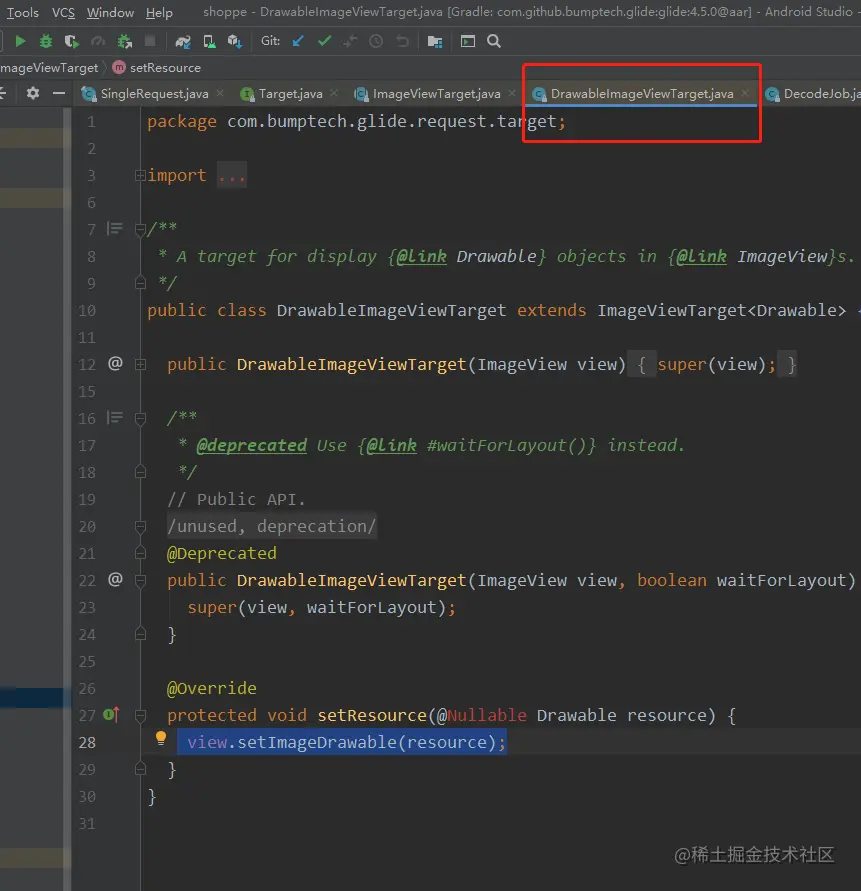Collapse class Javadoc fold on line 7
This screenshot has height=891, width=861.
click(140, 230)
